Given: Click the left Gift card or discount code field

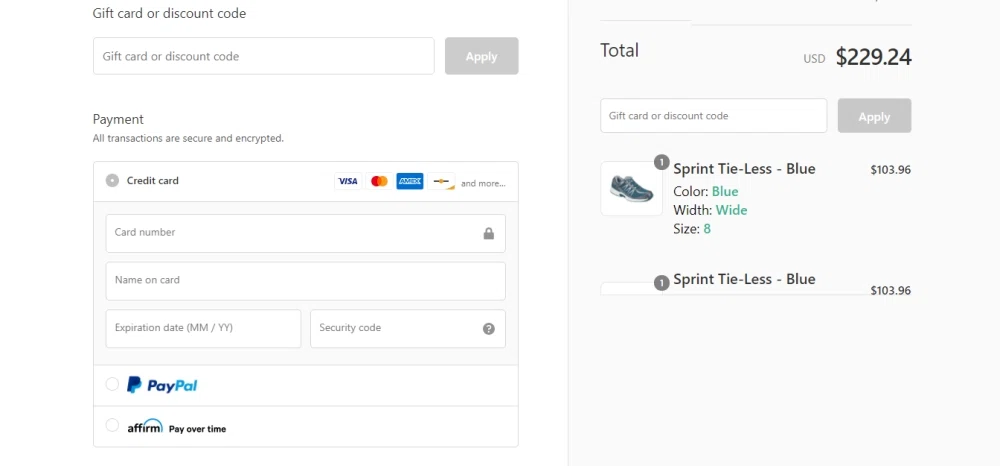Looking at the screenshot, I should [263, 56].
